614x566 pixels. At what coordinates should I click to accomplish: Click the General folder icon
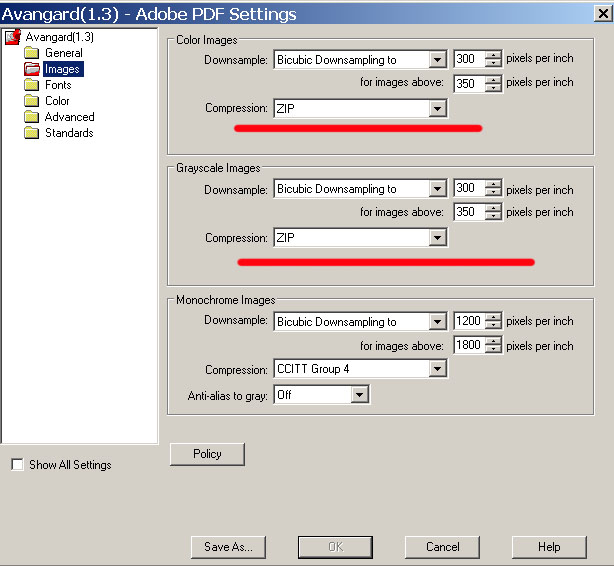(x=31, y=52)
